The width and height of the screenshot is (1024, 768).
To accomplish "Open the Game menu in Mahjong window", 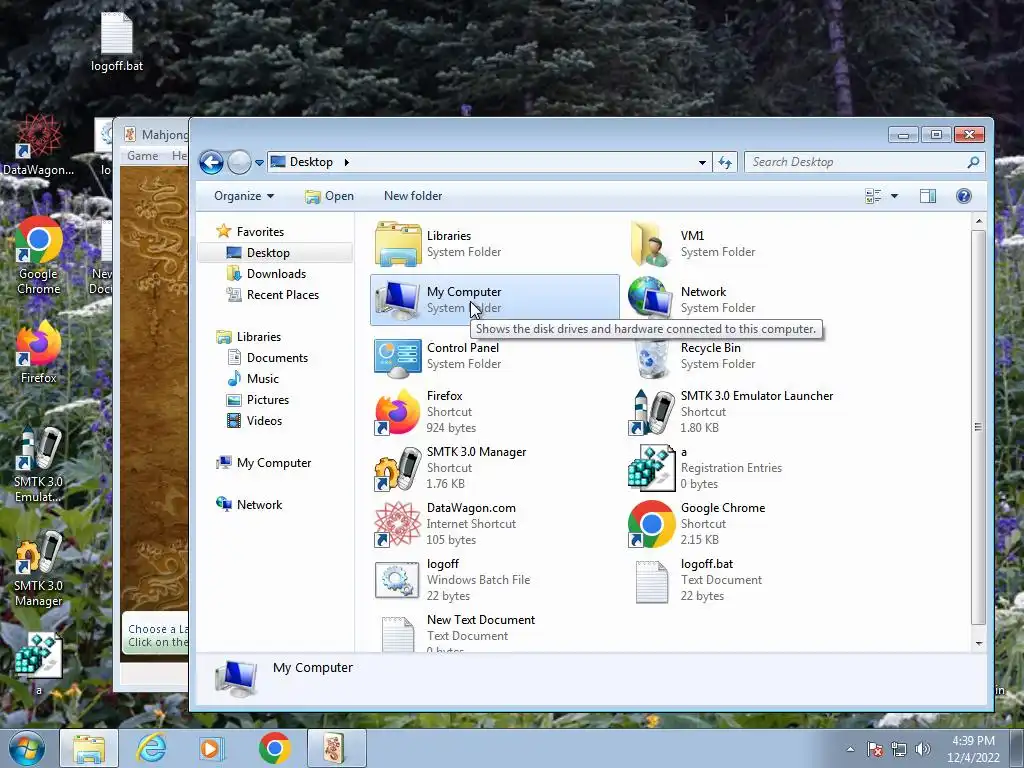I will click(142, 156).
